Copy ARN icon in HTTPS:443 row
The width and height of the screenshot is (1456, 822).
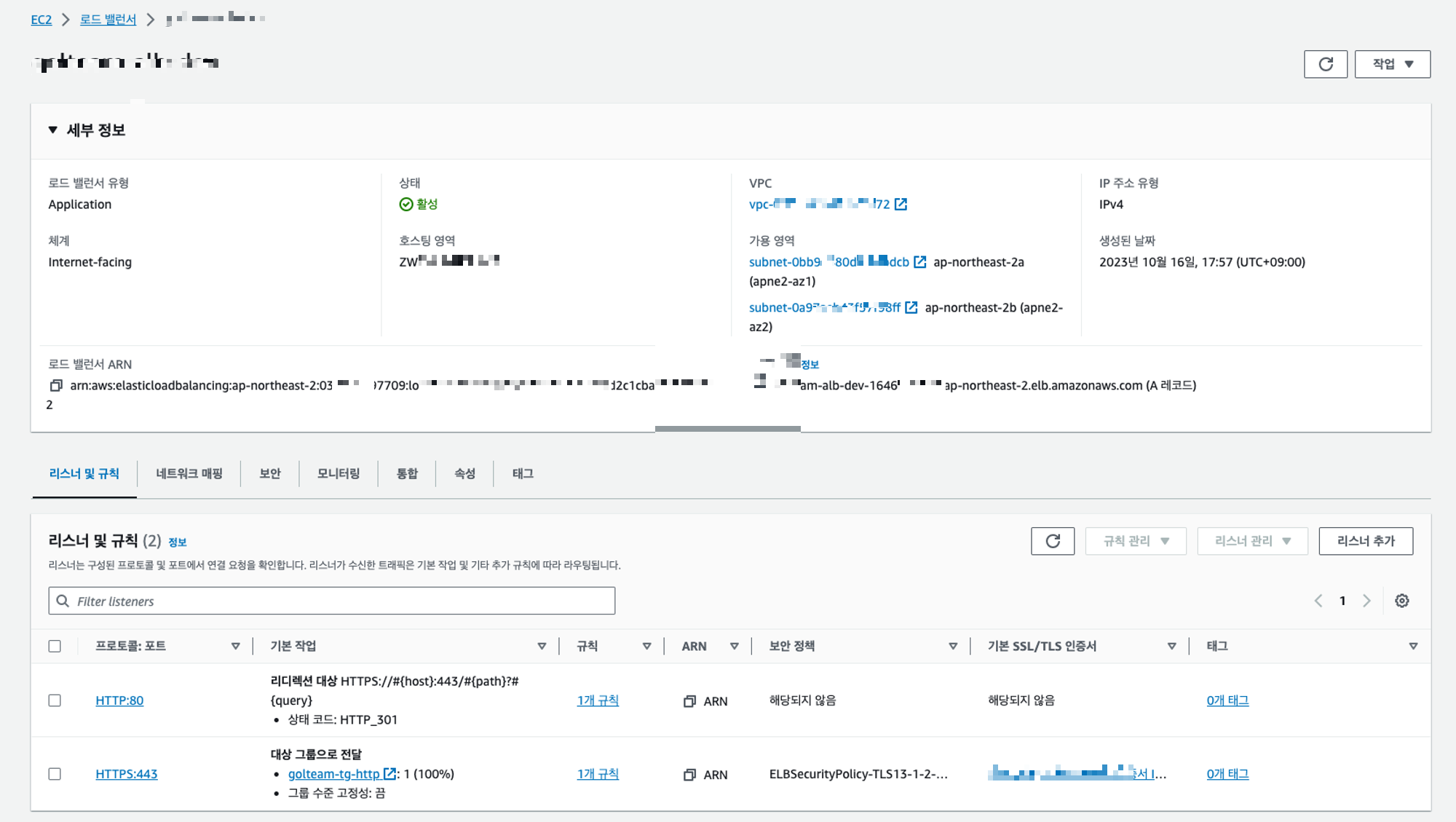689,775
